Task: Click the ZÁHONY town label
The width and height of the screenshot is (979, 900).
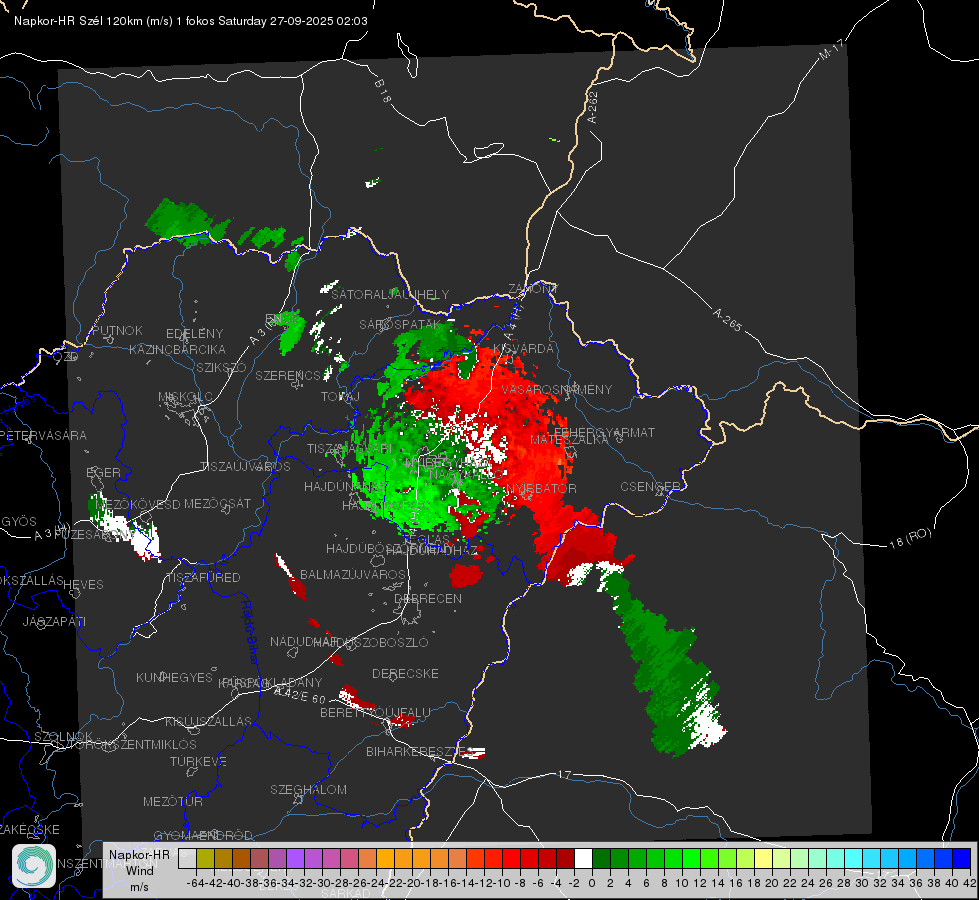Action: click(533, 289)
